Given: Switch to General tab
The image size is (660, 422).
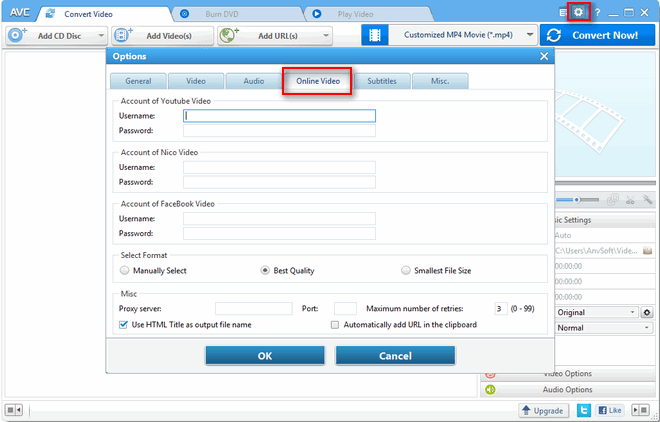Looking at the screenshot, I should coord(138,81).
